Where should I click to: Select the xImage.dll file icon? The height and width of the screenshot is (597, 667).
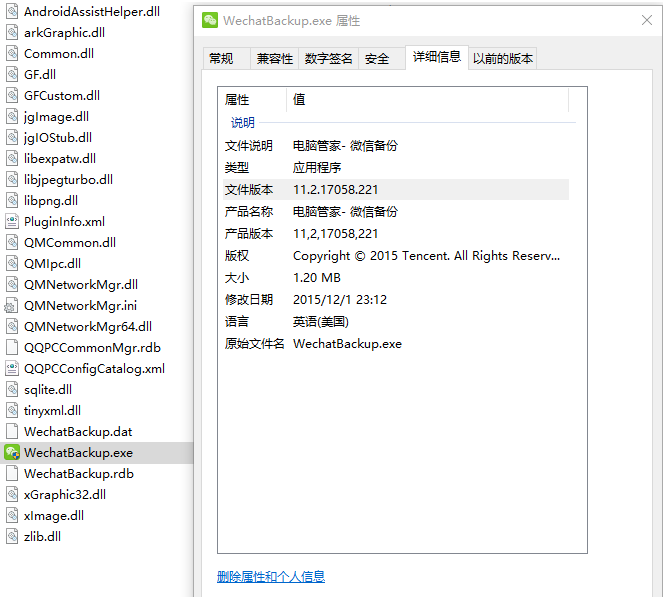(x=12, y=516)
